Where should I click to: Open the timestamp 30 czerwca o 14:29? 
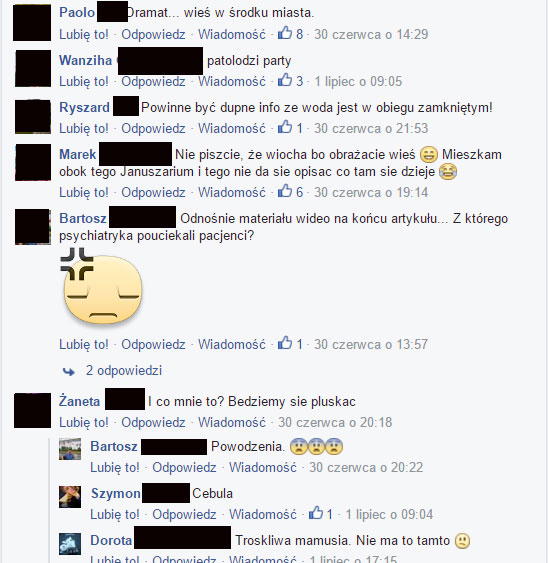pyautogui.click(x=371, y=34)
